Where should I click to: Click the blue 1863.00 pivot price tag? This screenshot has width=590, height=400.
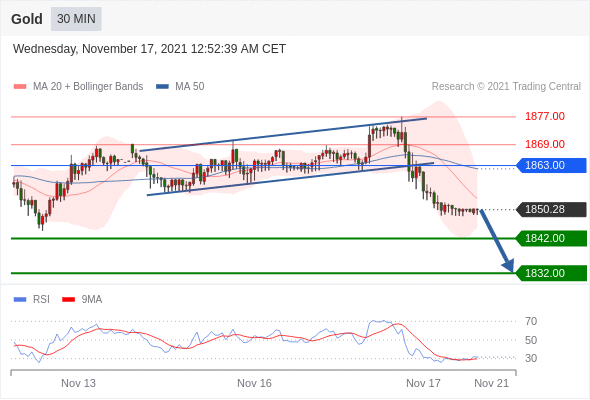point(552,165)
